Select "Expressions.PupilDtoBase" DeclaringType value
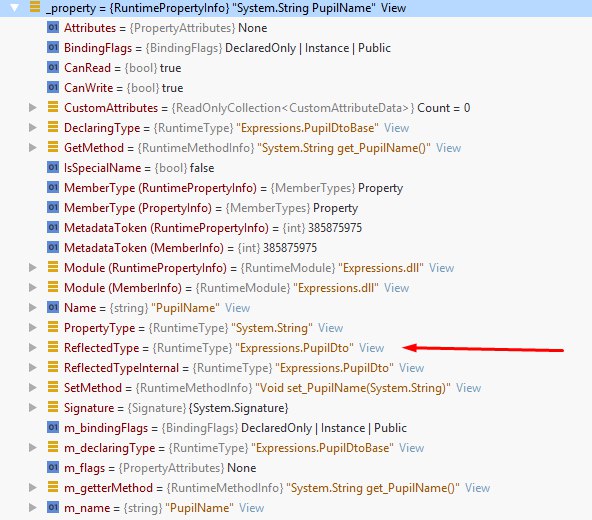Viewport: 592px width, 520px height. (x=307, y=128)
